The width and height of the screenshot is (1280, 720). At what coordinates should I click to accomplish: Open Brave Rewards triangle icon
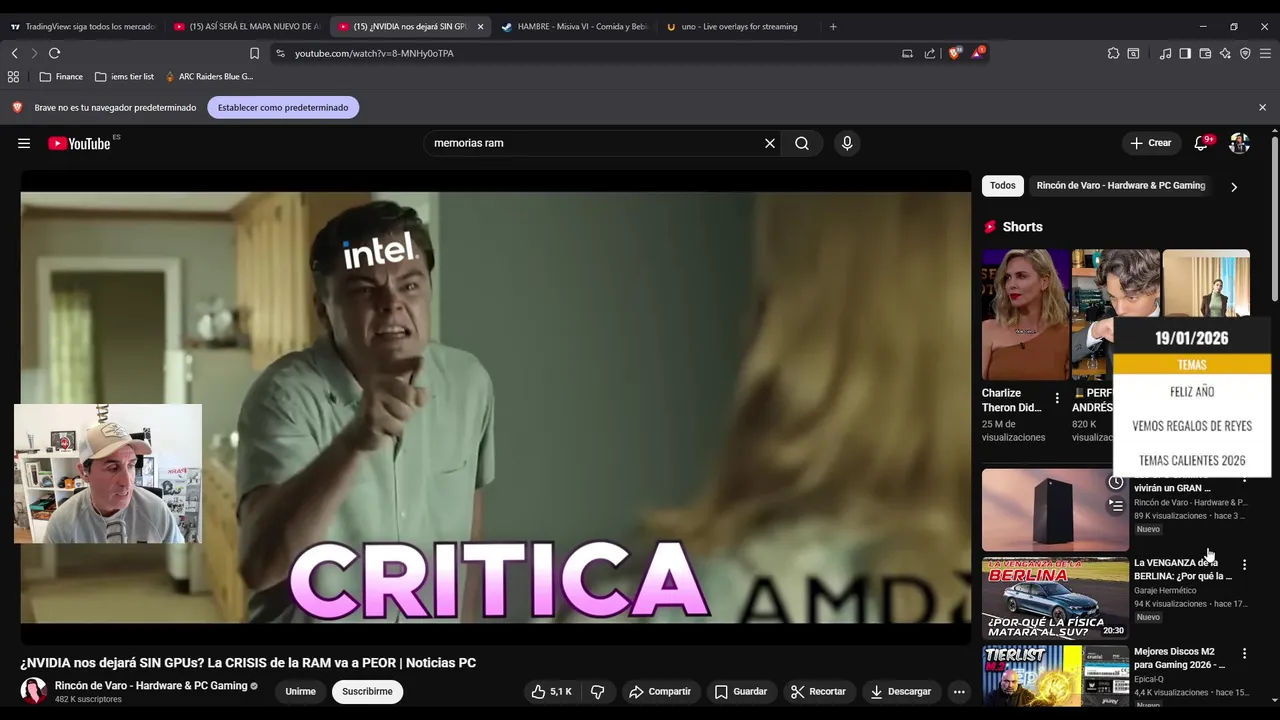[978, 53]
